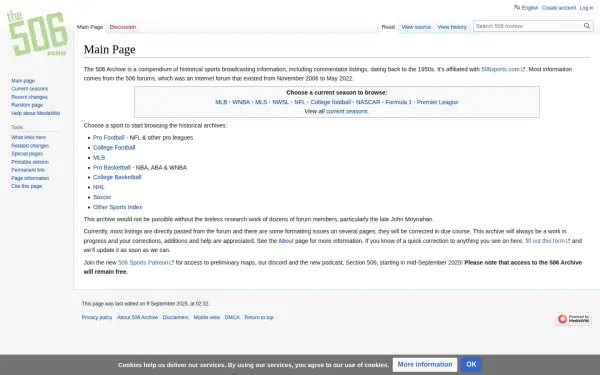600x375 pixels.
Task: Open the Pro Football archives
Action: point(109,138)
